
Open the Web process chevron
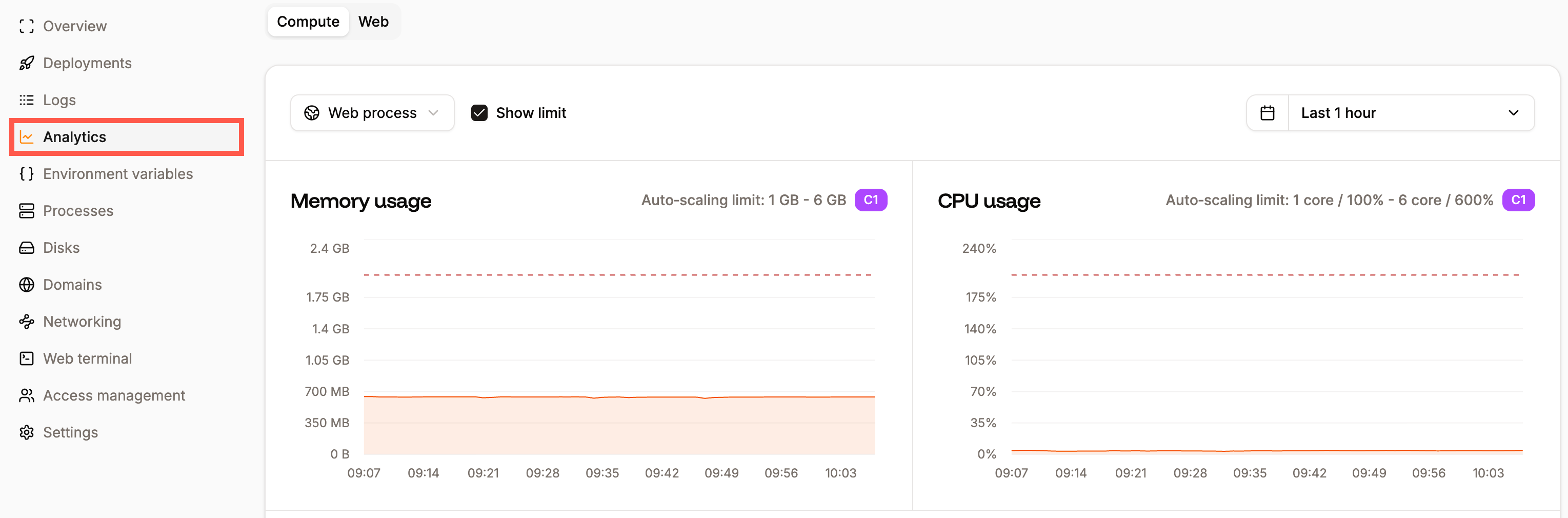coord(433,113)
